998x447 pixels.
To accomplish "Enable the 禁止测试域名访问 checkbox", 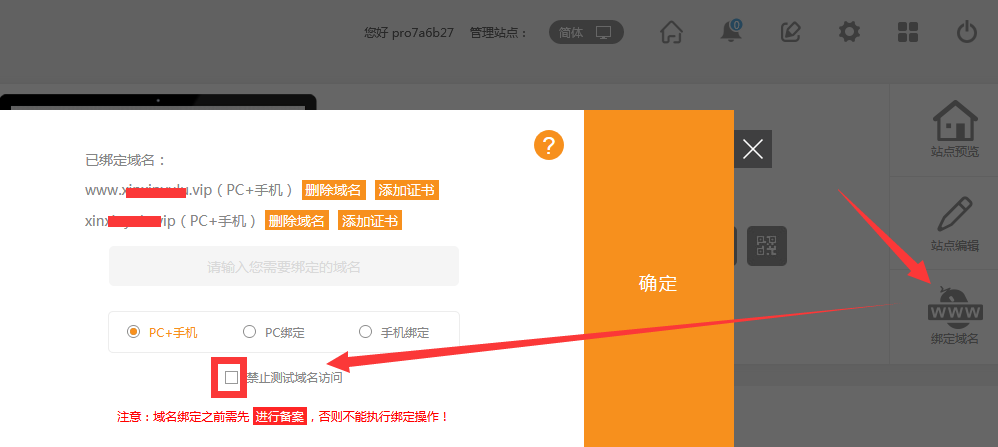I will (232, 377).
